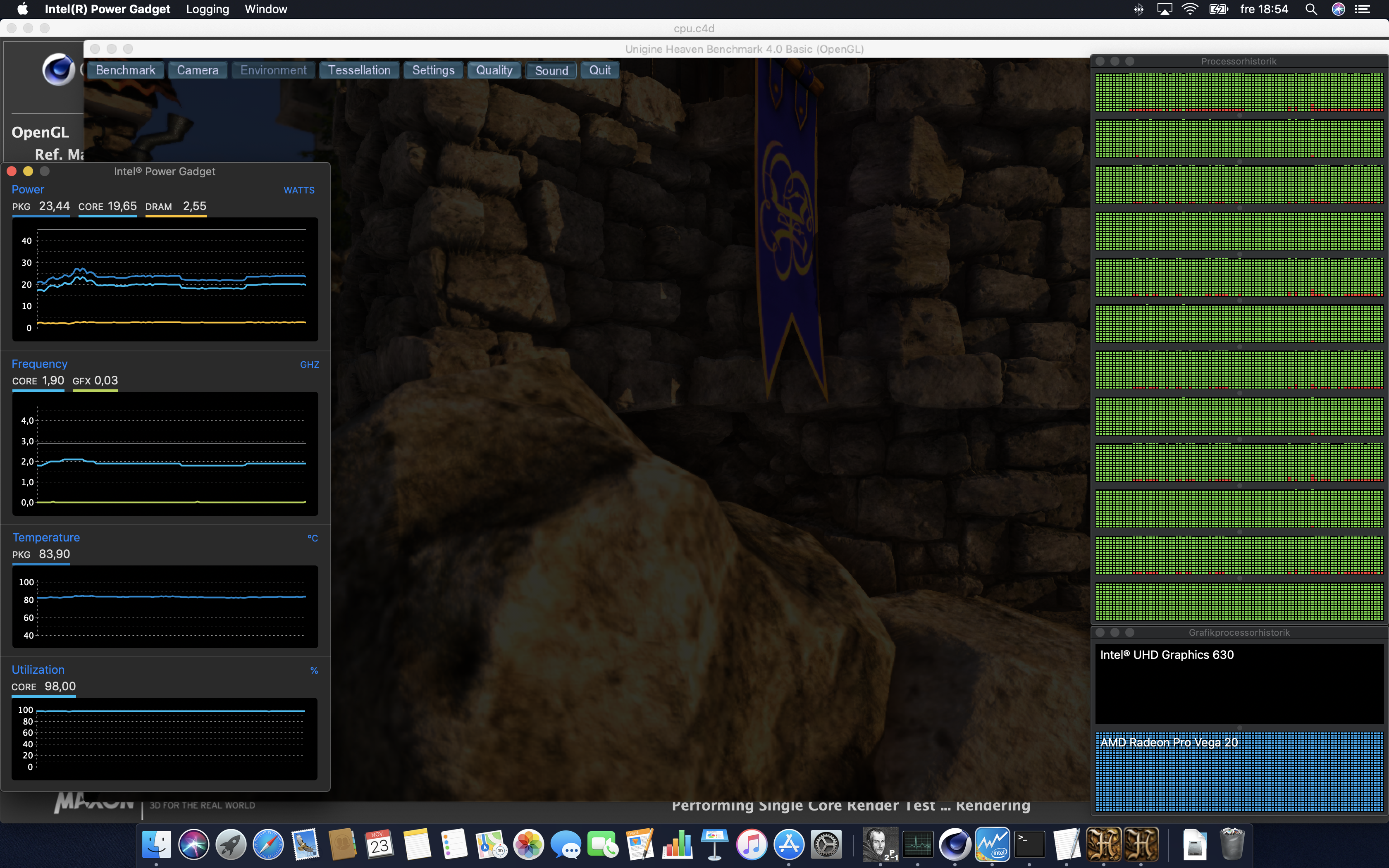Viewport: 1389px width, 868px height.
Task: Start the Benchmark in Heaven toolbar
Action: tap(125, 70)
